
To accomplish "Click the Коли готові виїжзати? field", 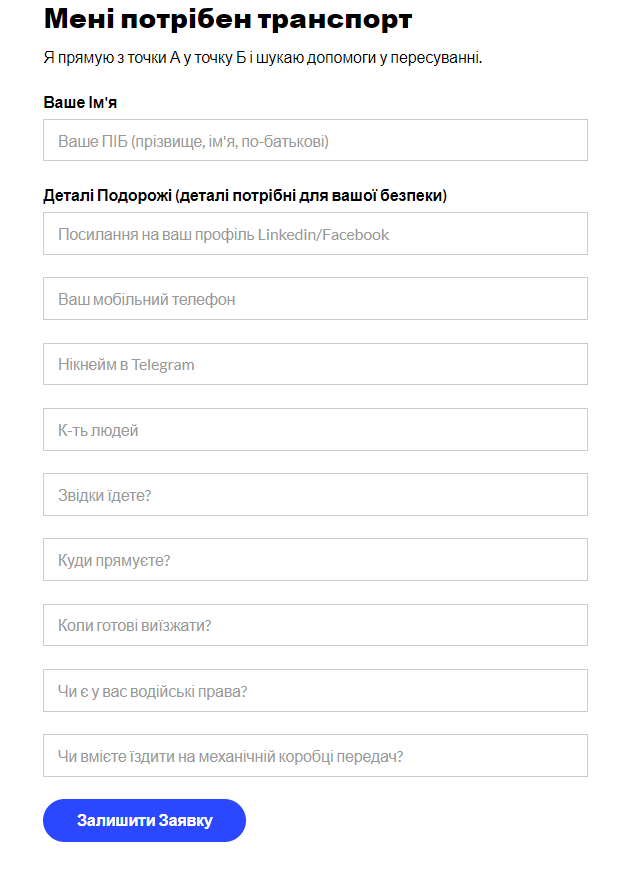I will 315,625.
